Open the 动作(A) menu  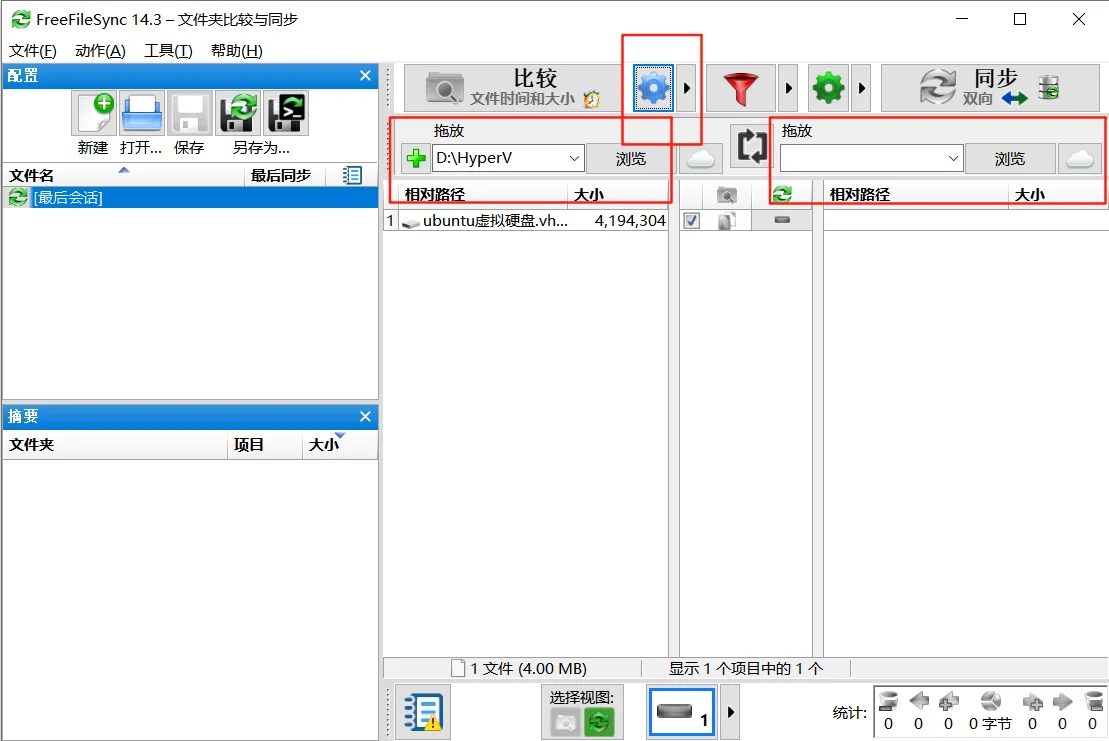(100, 51)
